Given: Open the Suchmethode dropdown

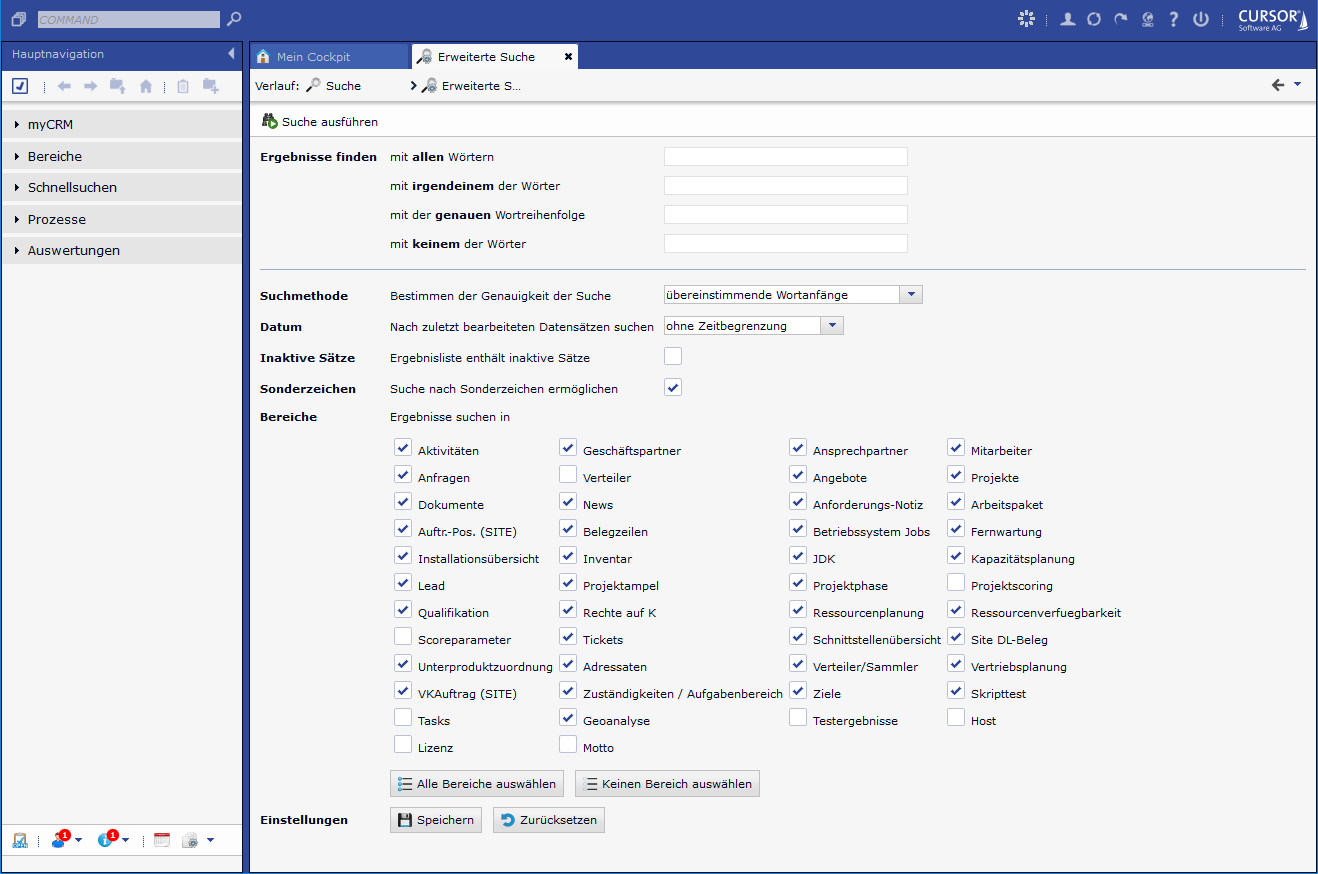Looking at the screenshot, I should coord(910,295).
